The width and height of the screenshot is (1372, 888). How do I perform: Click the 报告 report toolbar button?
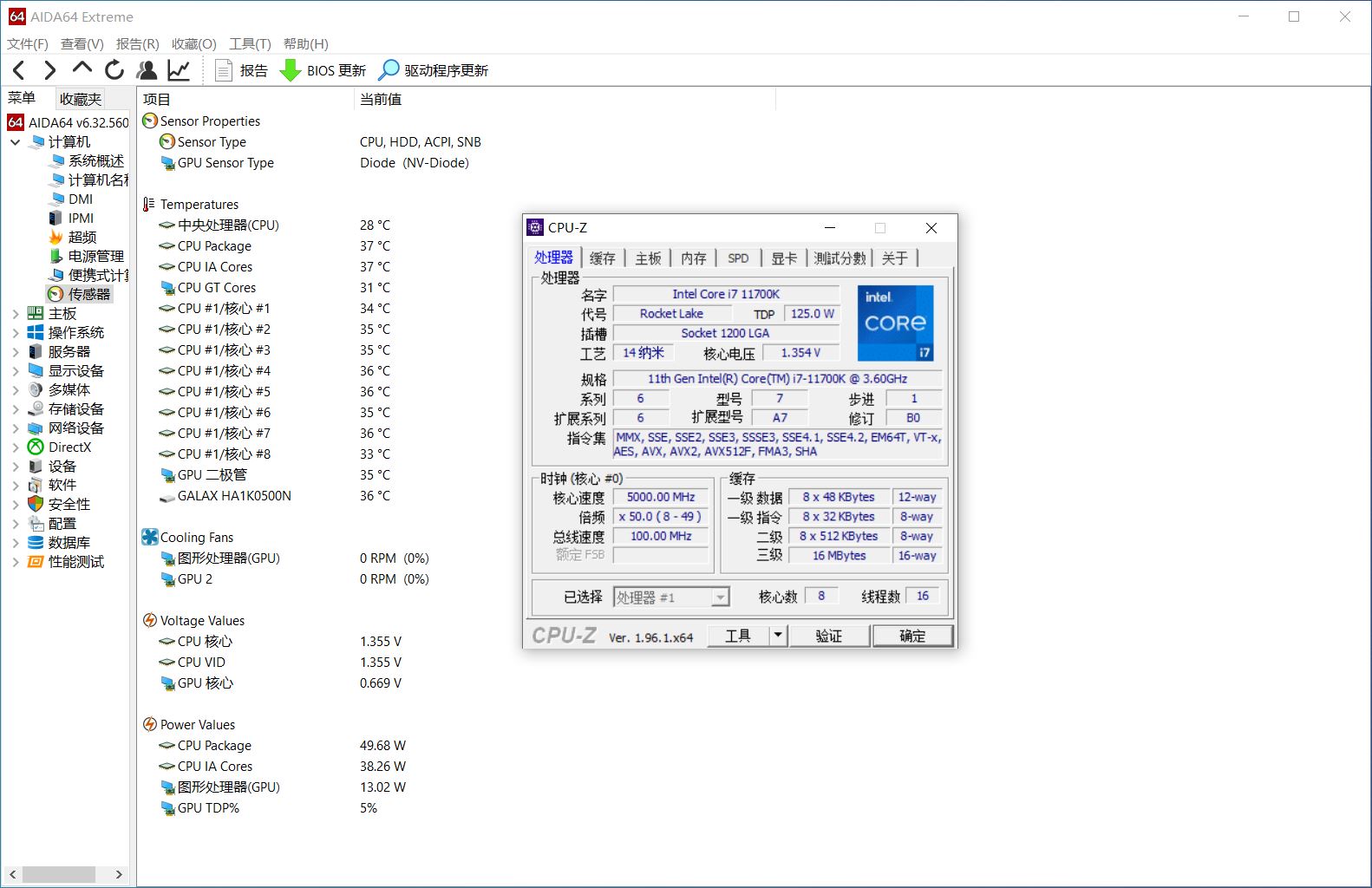click(241, 70)
